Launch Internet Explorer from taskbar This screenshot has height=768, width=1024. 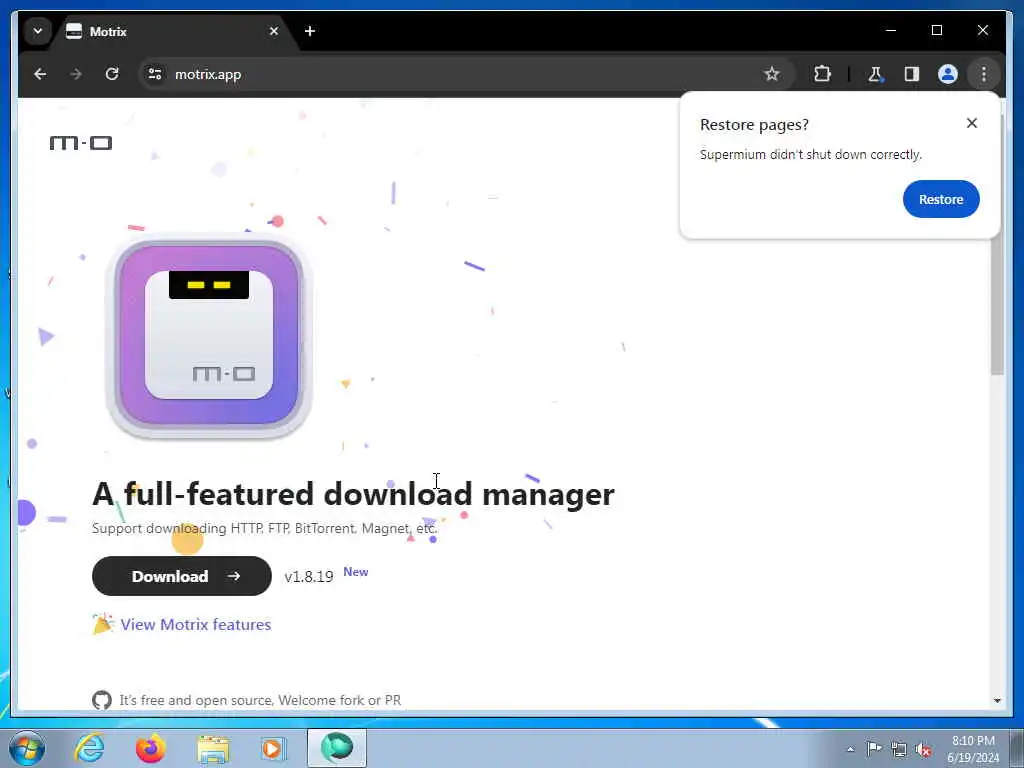89,748
